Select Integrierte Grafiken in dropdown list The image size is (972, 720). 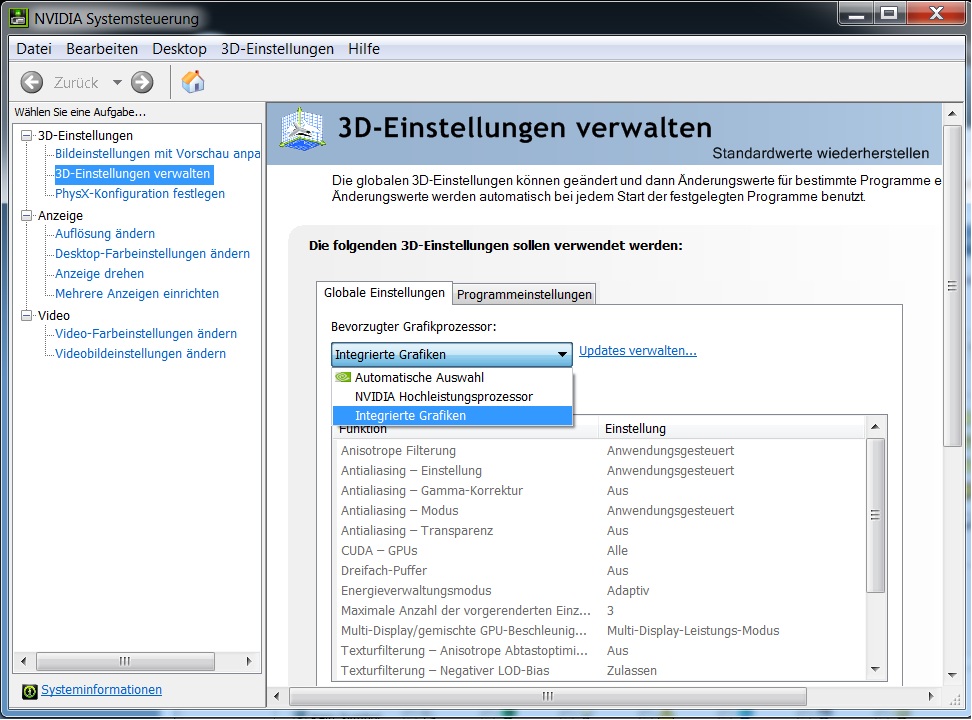pos(452,416)
